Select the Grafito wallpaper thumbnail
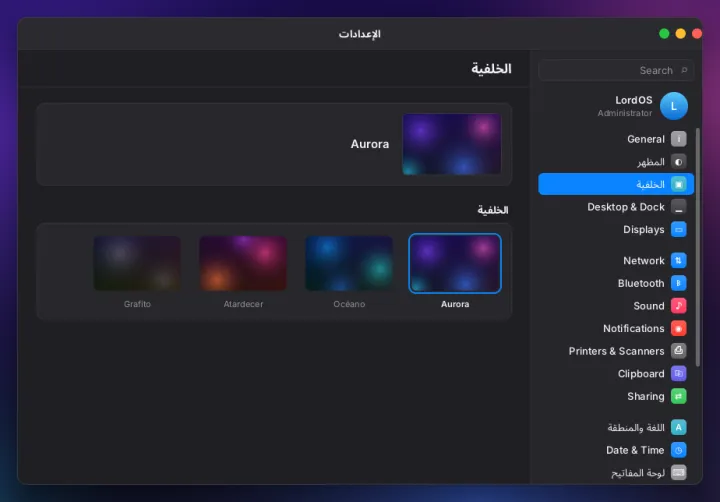This screenshot has width=720, height=502. (x=137, y=263)
